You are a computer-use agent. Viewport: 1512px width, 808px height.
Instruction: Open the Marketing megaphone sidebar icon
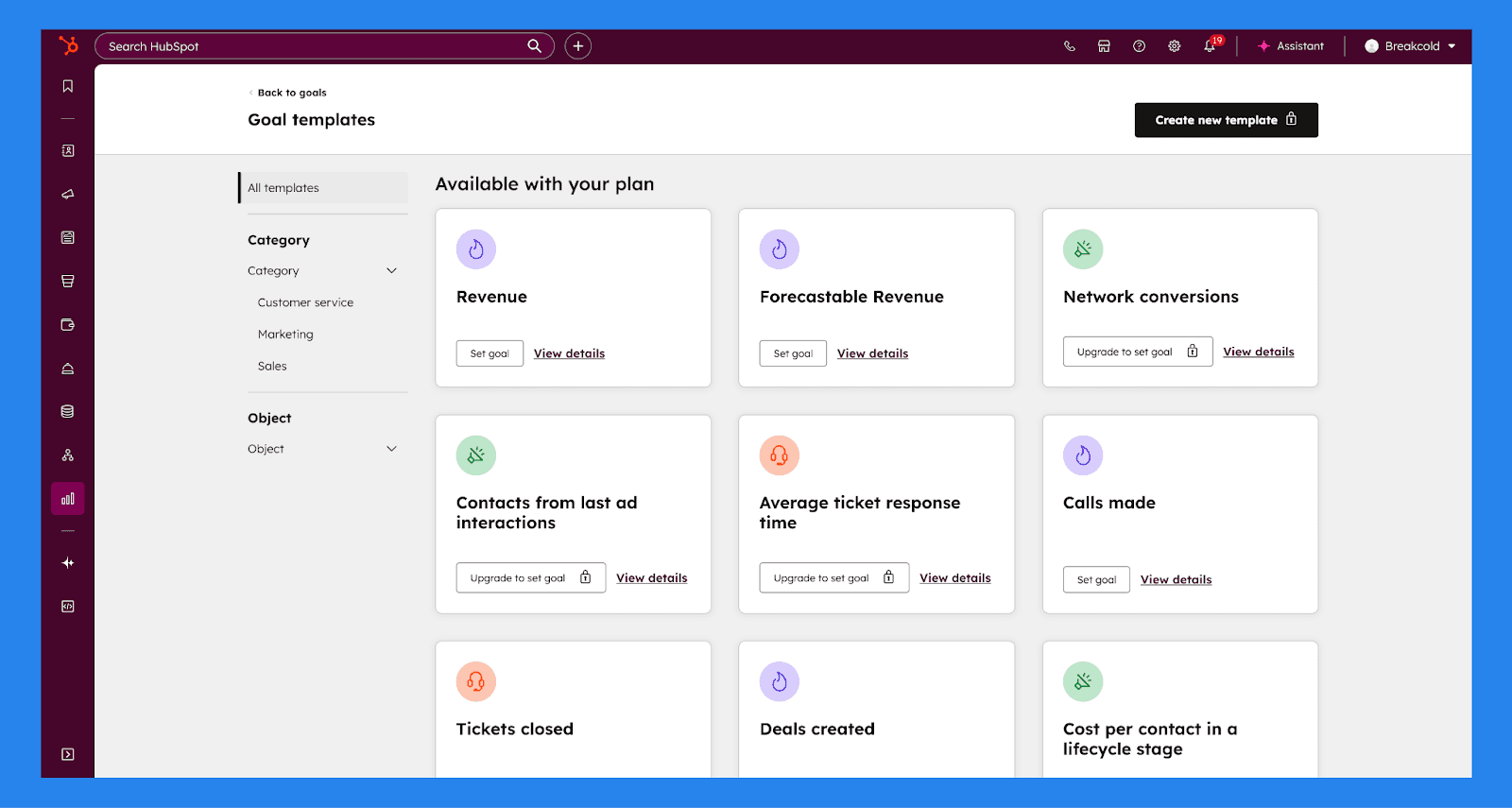[68, 194]
